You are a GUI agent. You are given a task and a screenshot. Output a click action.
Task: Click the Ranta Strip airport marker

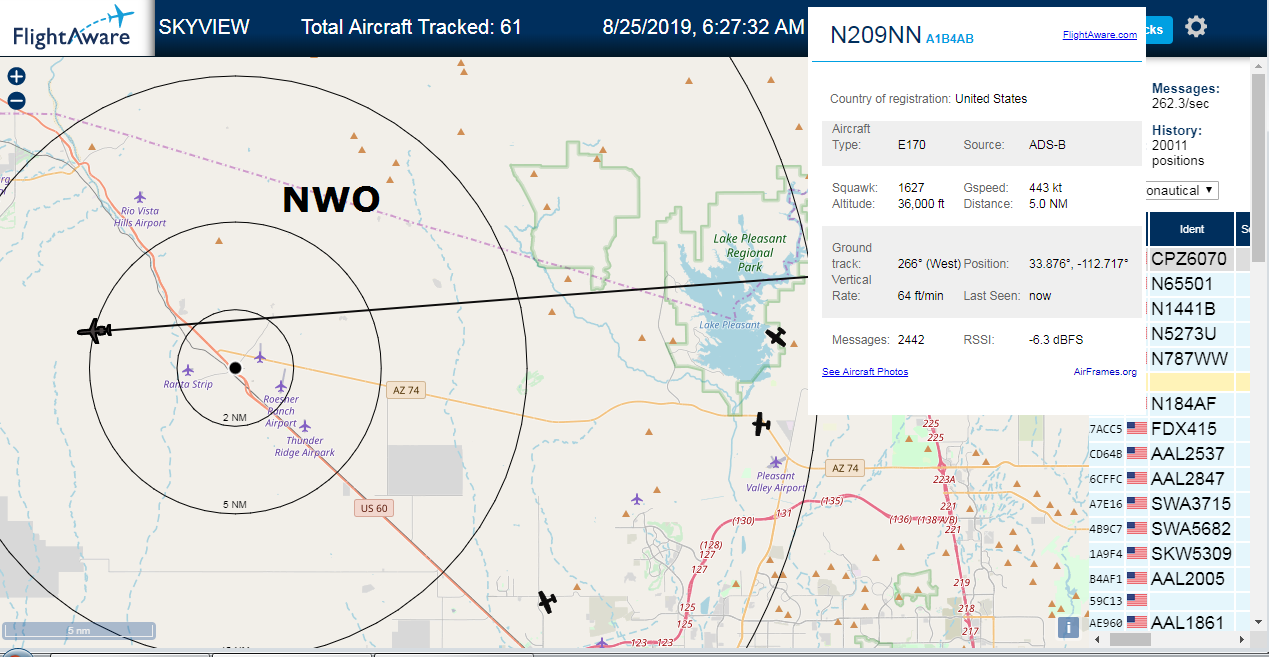point(188,370)
